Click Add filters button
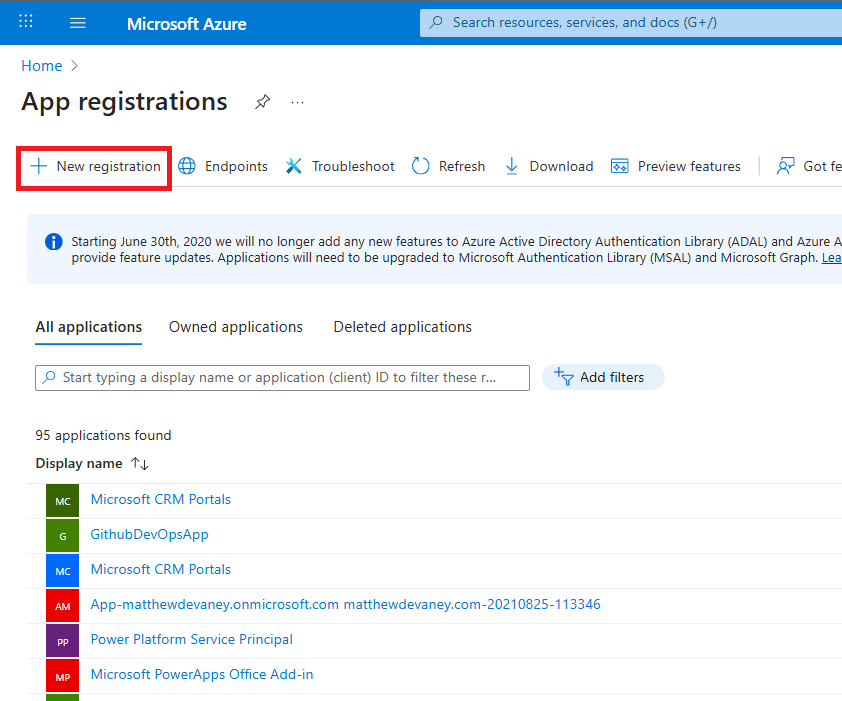The height and width of the screenshot is (701, 842). tap(603, 377)
